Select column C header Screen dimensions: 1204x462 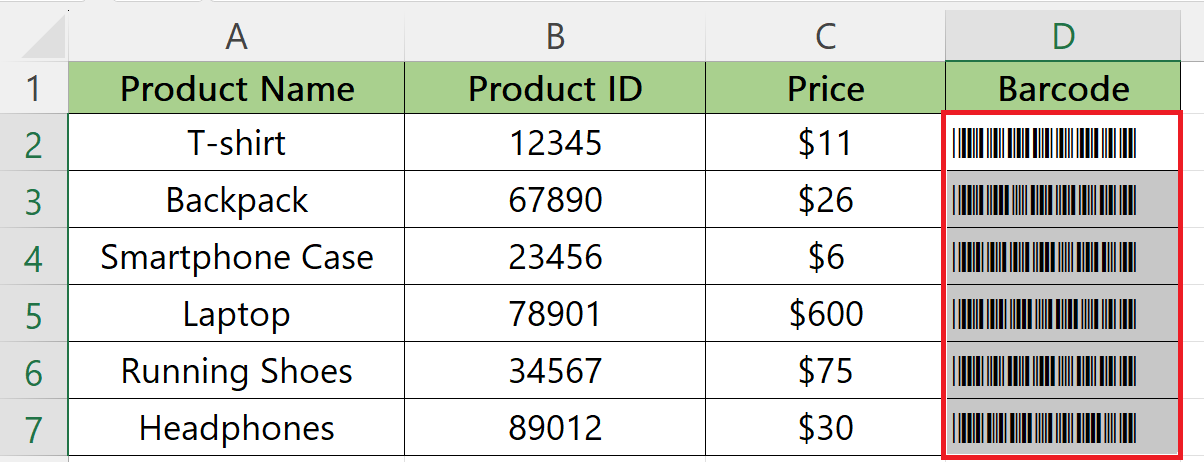coord(825,37)
